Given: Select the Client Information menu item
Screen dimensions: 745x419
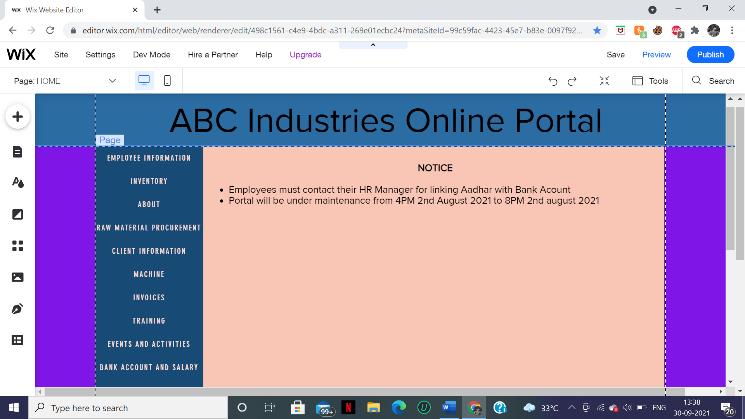Looking at the screenshot, I should (x=149, y=251).
